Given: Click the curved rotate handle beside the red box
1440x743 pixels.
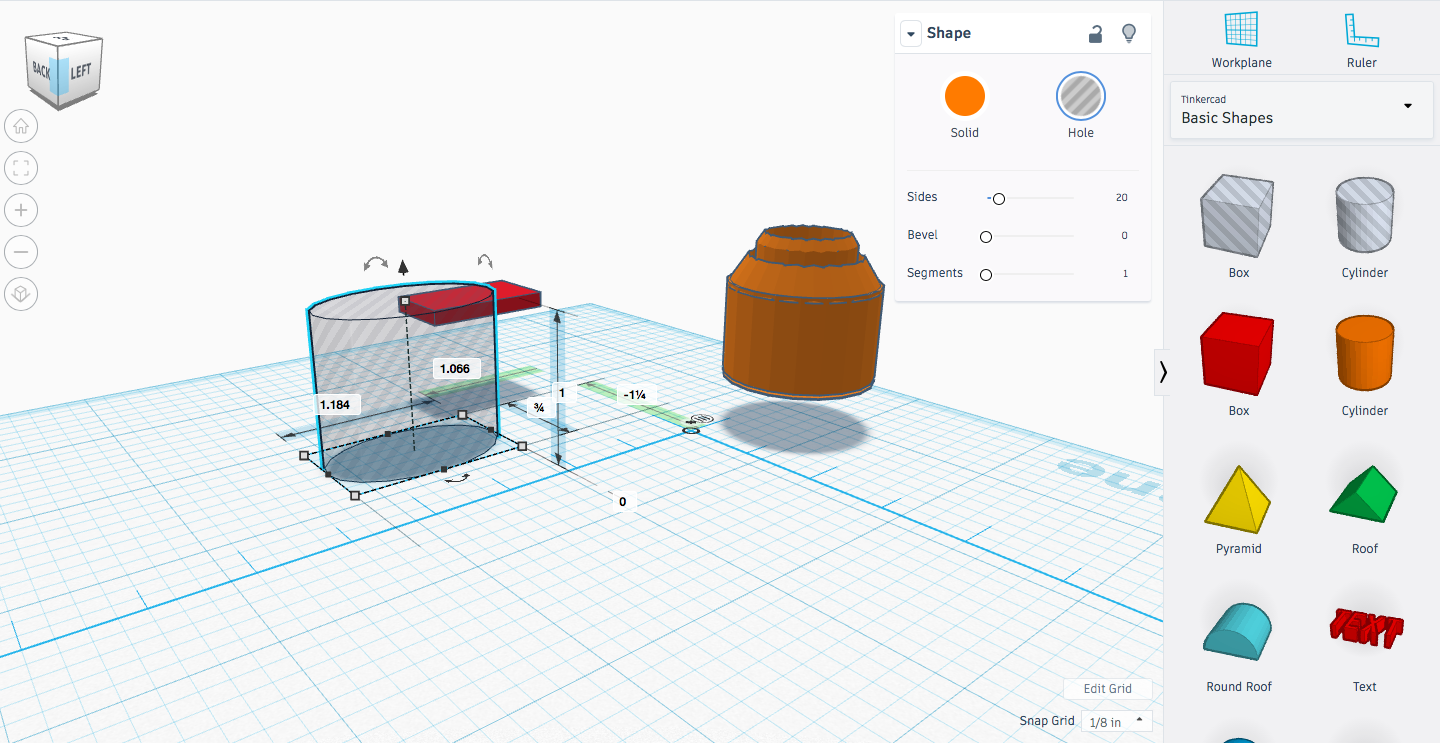Looking at the screenshot, I should point(486,261).
